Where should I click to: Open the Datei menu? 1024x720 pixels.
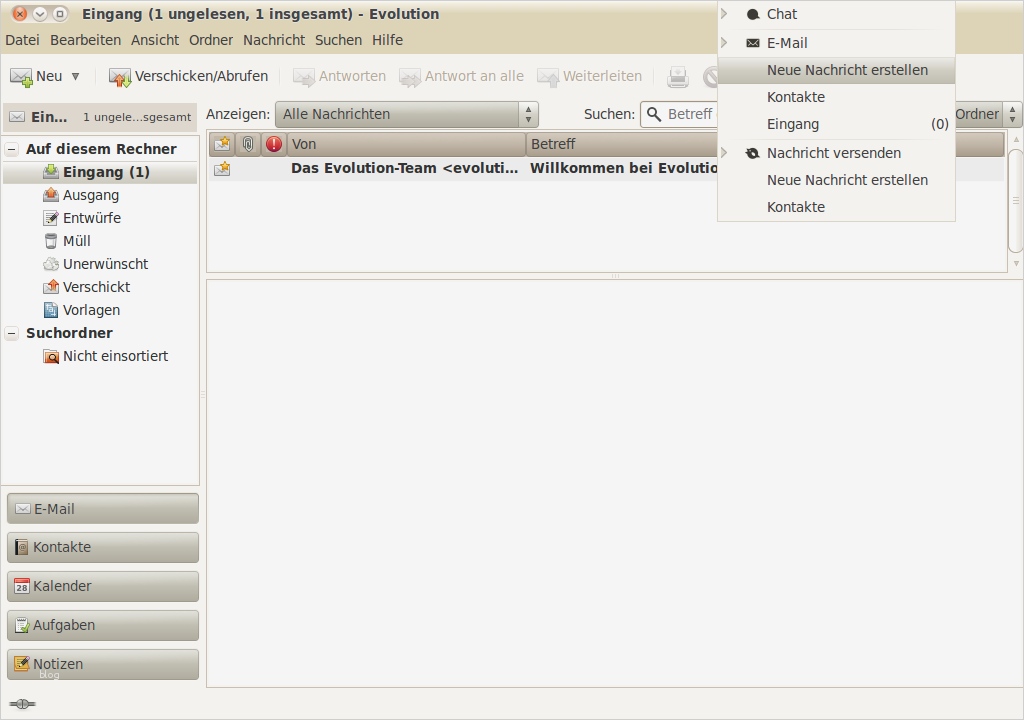coord(22,40)
